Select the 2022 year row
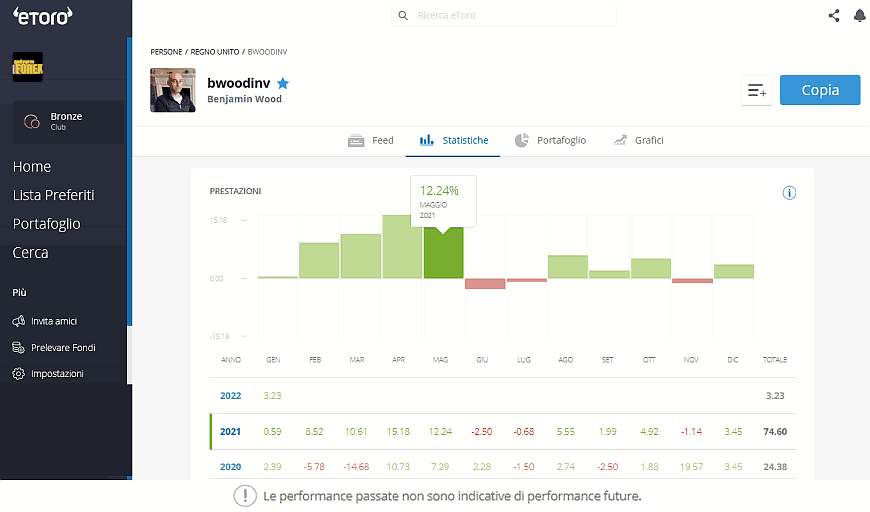The width and height of the screenshot is (870, 512). pyautogui.click(x=231, y=396)
